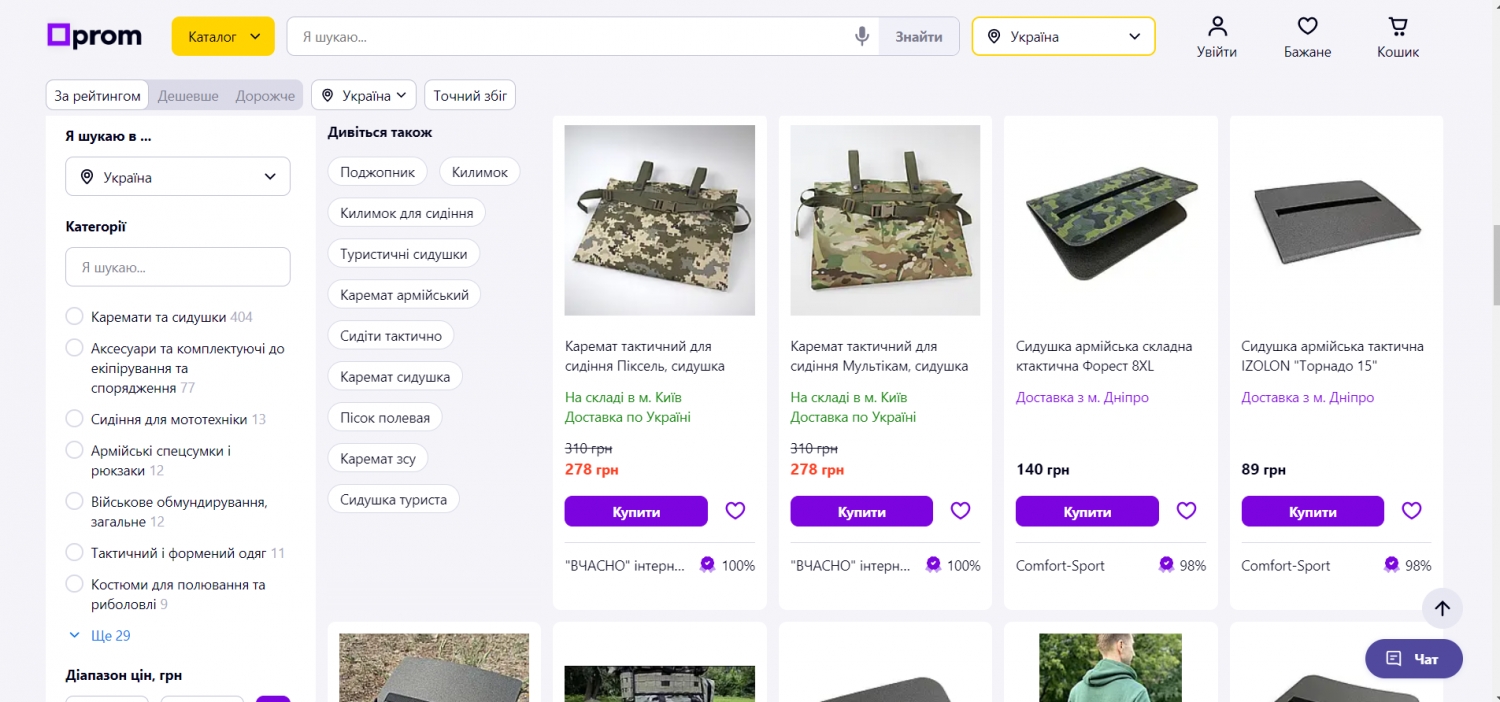The width and height of the screenshot is (1500, 702).
Task: Add Піксель каремат to favorites heart
Action: [x=735, y=511]
